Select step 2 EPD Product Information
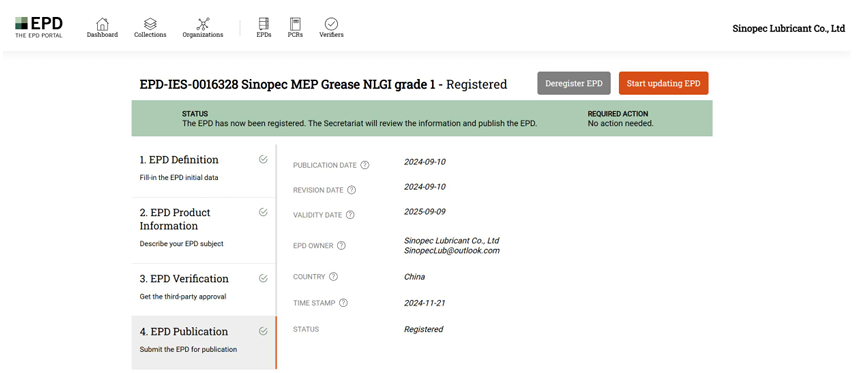 [x=204, y=230]
